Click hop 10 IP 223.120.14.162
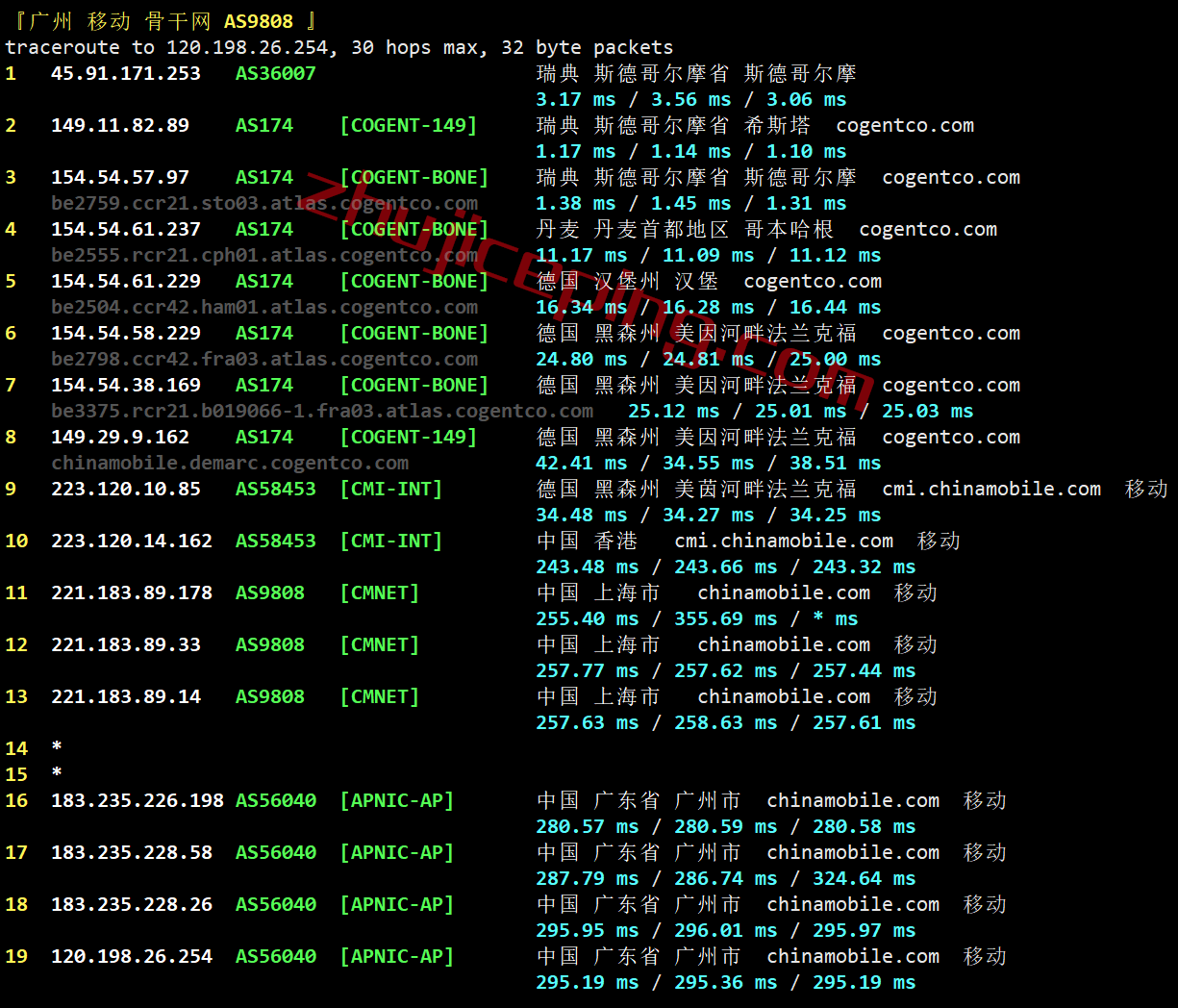This screenshot has width=1178, height=1008. pyautogui.click(x=132, y=541)
